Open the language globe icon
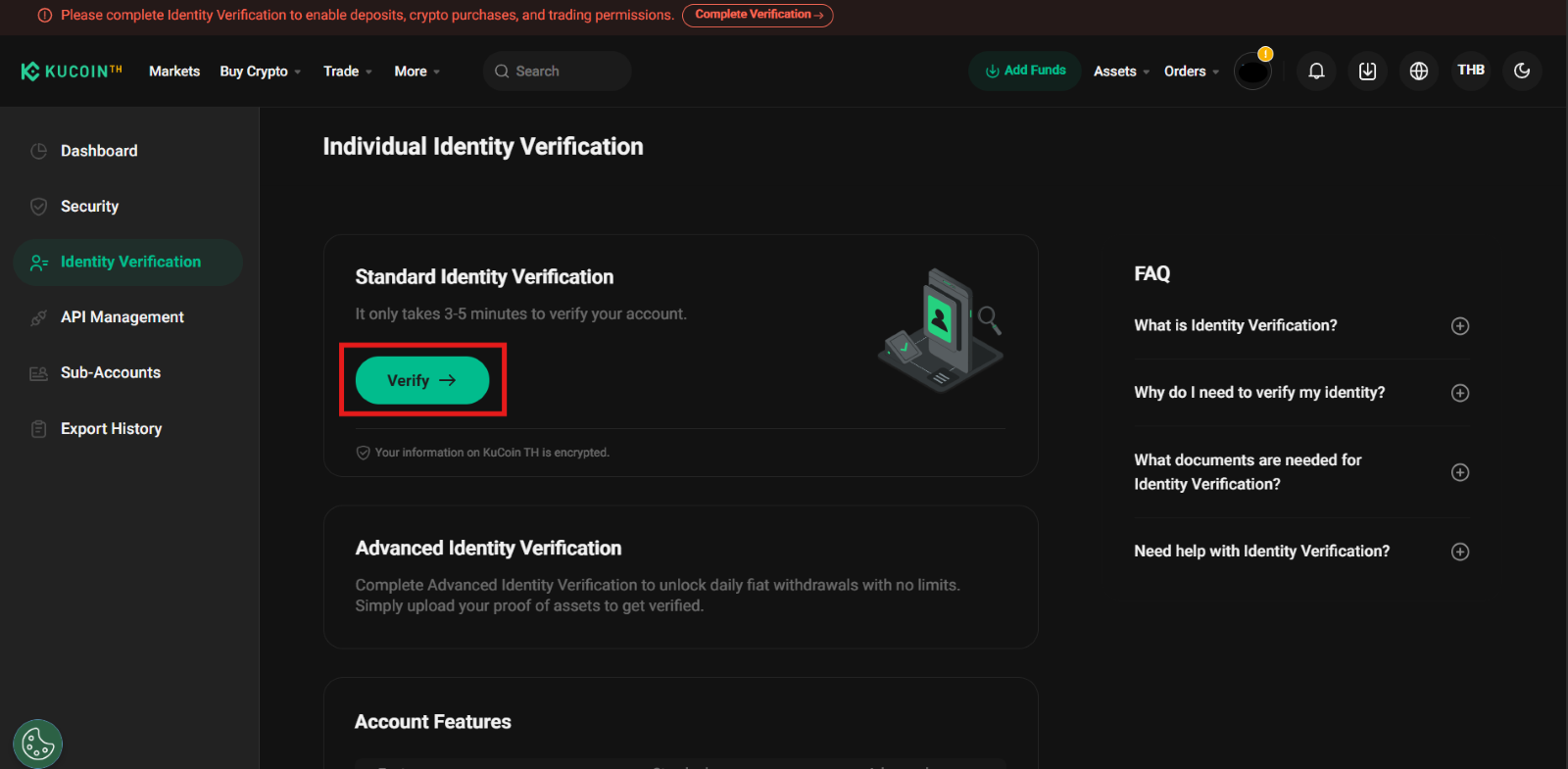 1418,72
